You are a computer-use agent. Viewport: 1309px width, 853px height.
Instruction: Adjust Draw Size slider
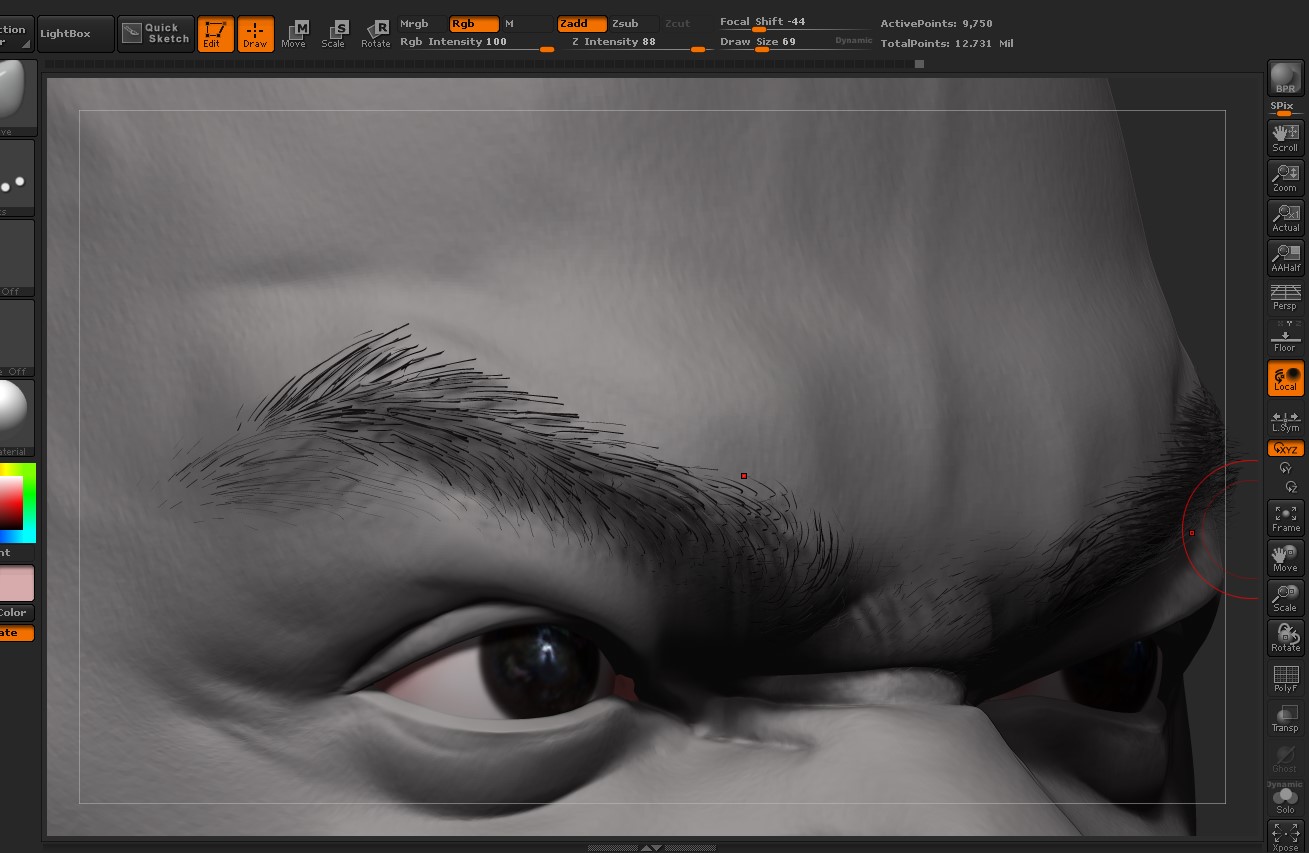(x=774, y=42)
